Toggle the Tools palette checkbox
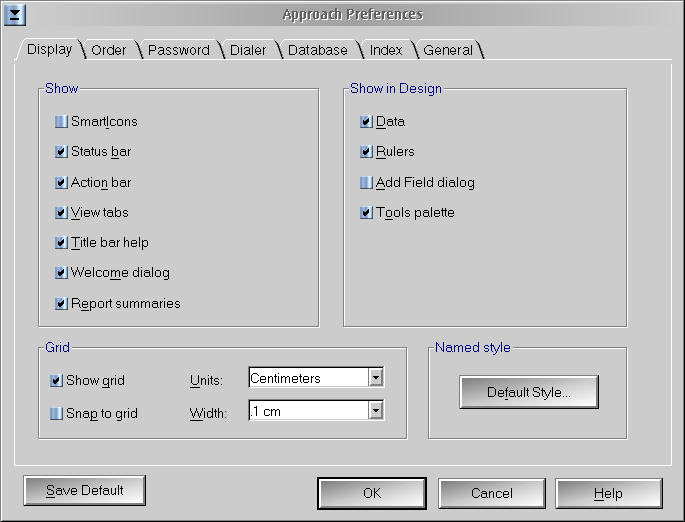The height and width of the screenshot is (522, 685). coord(366,212)
